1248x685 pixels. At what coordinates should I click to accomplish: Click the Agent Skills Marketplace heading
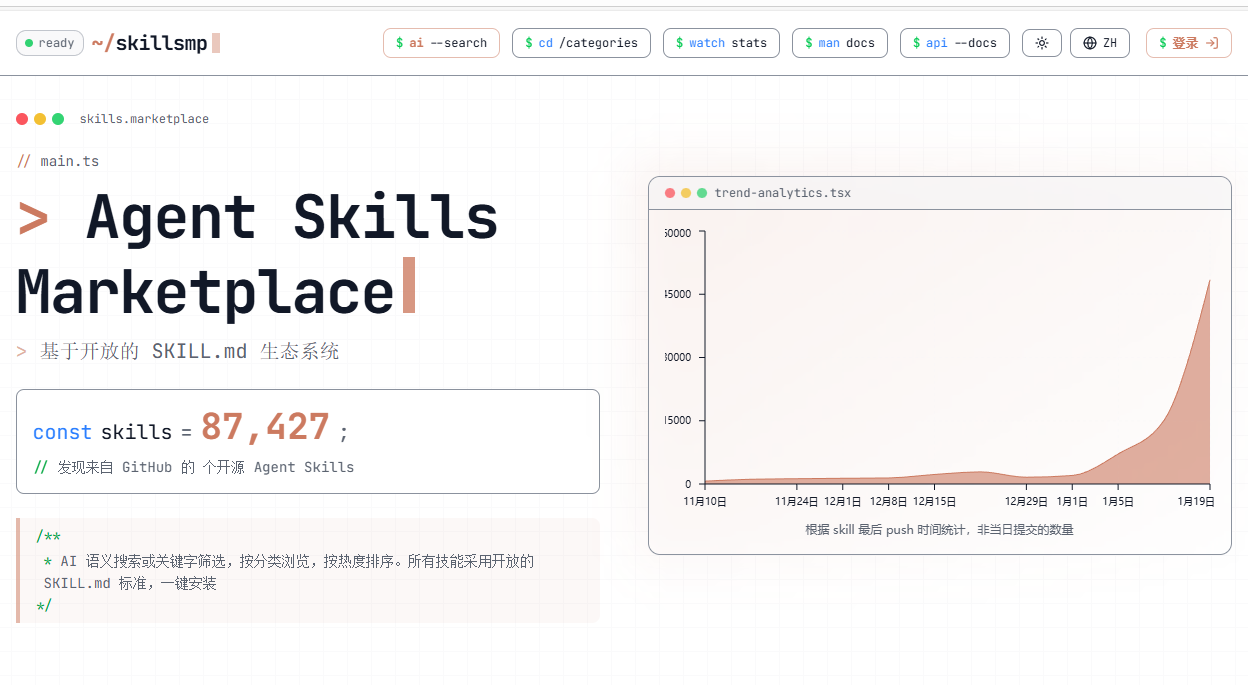pos(258,254)
